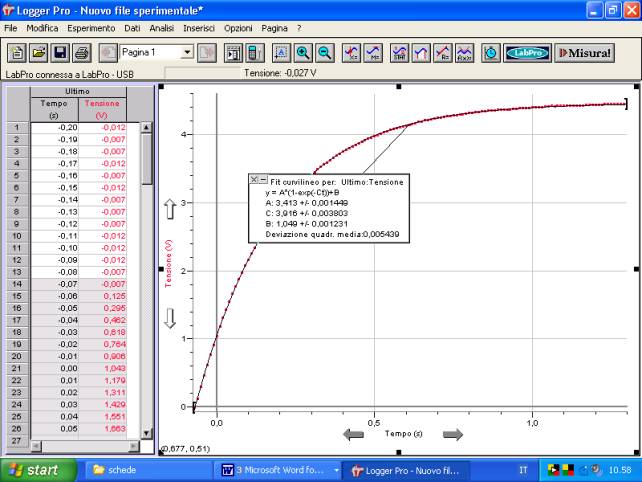The height and width of the screenshot is (482, 642).
Task: Click the Zoom In magnifier icon
Action: (x=303, y=53)
